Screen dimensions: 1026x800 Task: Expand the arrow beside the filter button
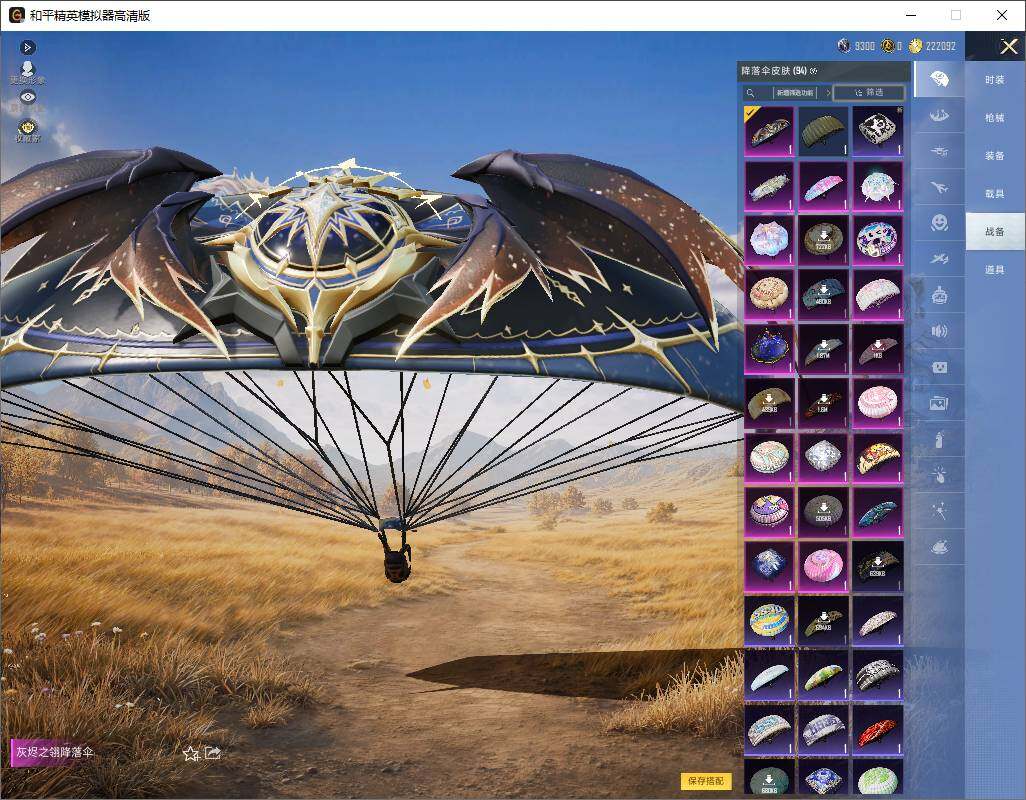click(x=828, y=93)
